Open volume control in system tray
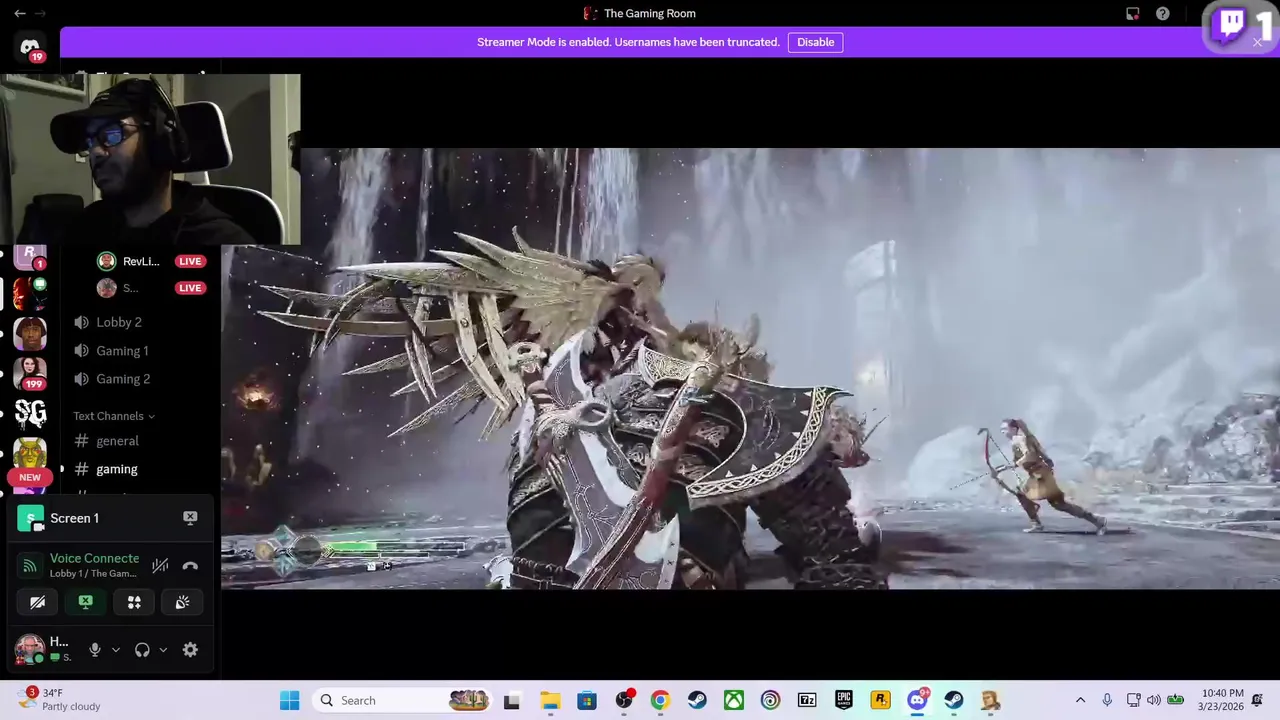This screenshot has height=720, width=1280. pos(1154,700)
